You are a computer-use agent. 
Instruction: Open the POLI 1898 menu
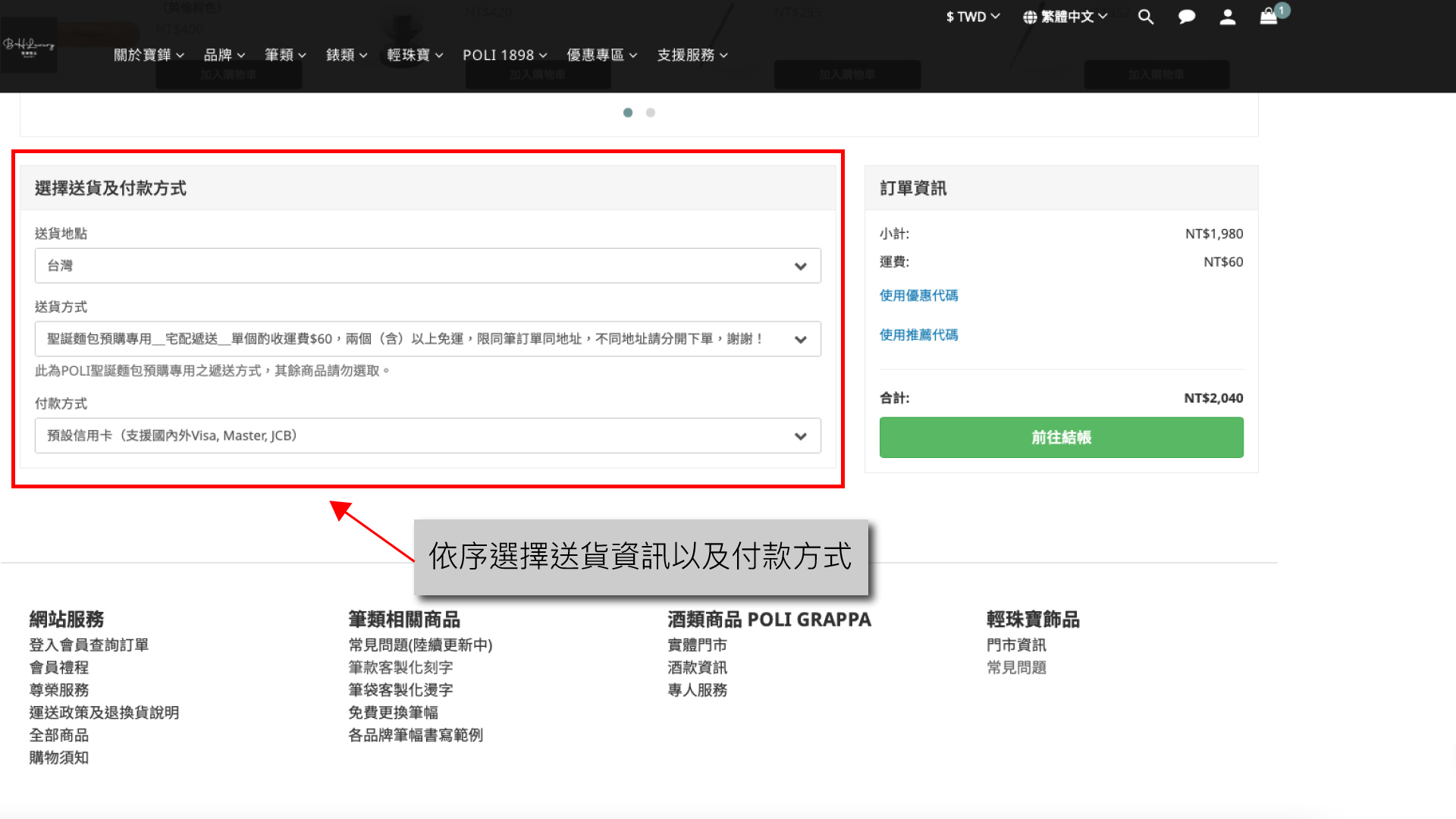tap(504, 55)
